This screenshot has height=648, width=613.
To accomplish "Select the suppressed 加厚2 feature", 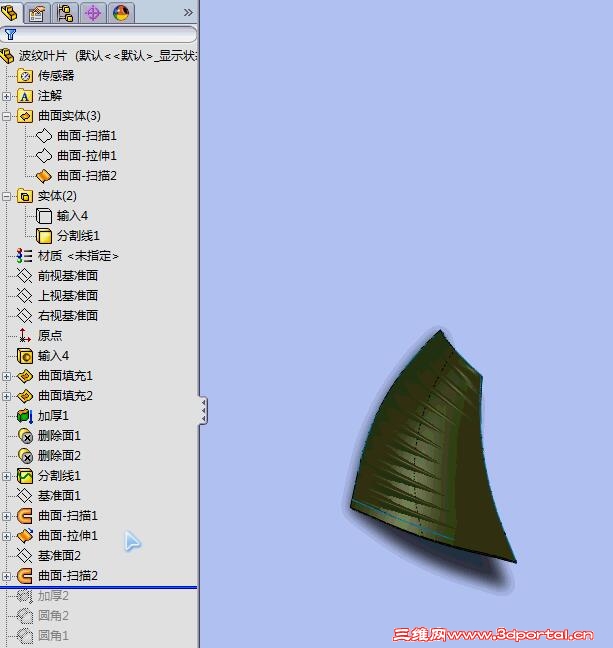I will tap(43, 596).
